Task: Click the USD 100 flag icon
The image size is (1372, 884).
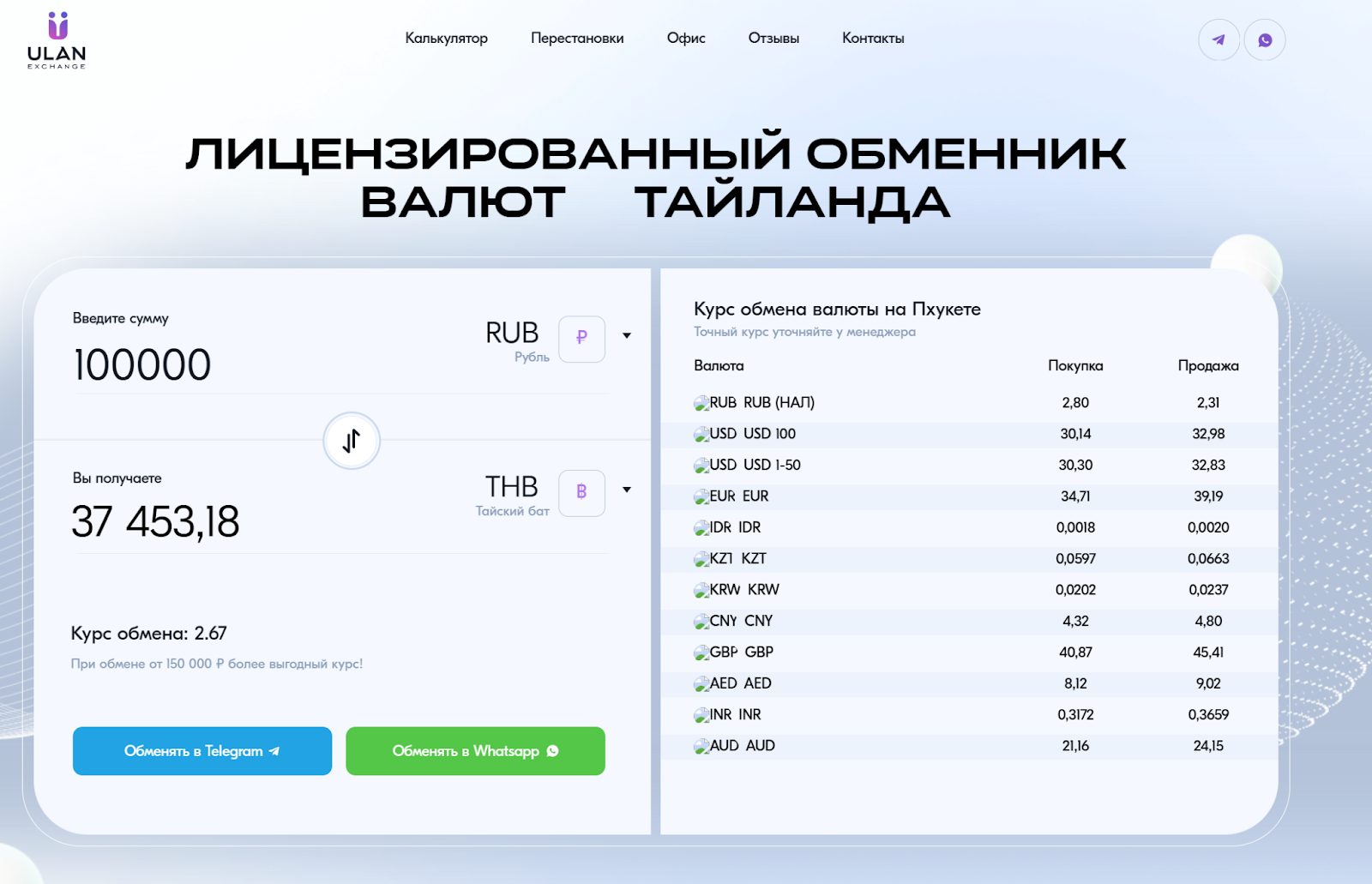Action: tap(701, 435)
